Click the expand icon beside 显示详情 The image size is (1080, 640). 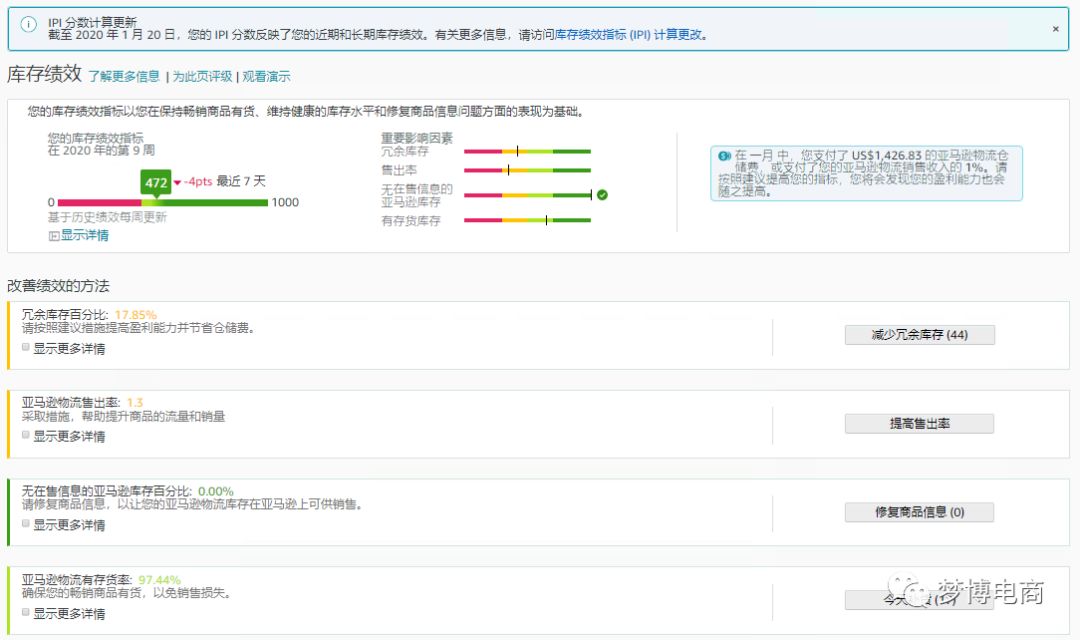click(53, 236)
